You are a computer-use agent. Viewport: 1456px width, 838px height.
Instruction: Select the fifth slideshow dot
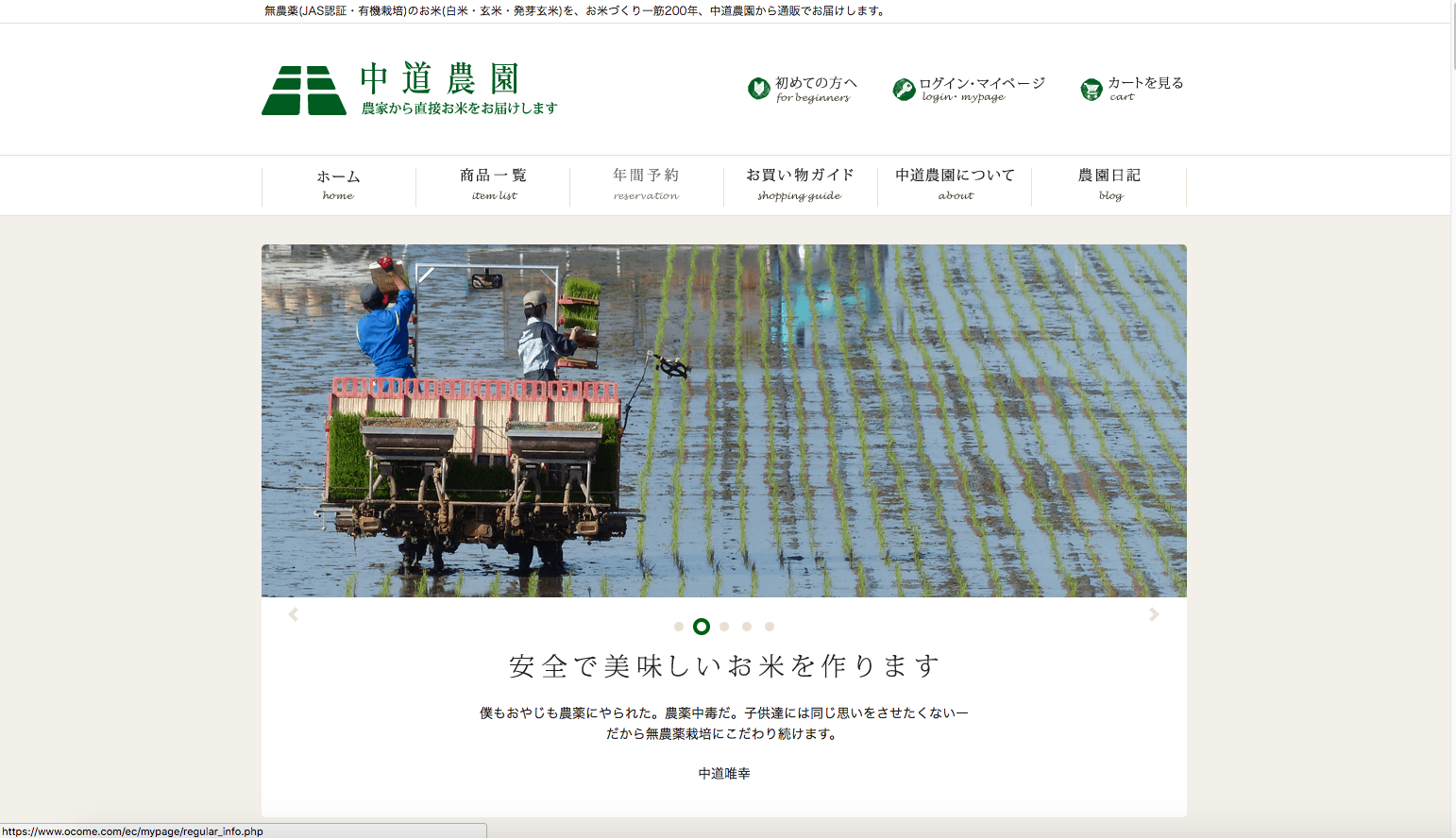click(x=770, y=627)
